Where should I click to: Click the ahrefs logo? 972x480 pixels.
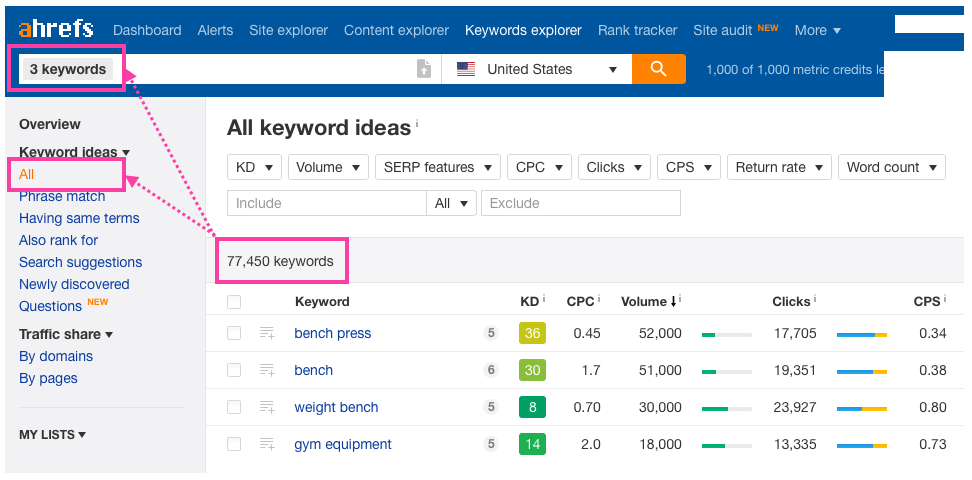[56, 29]
